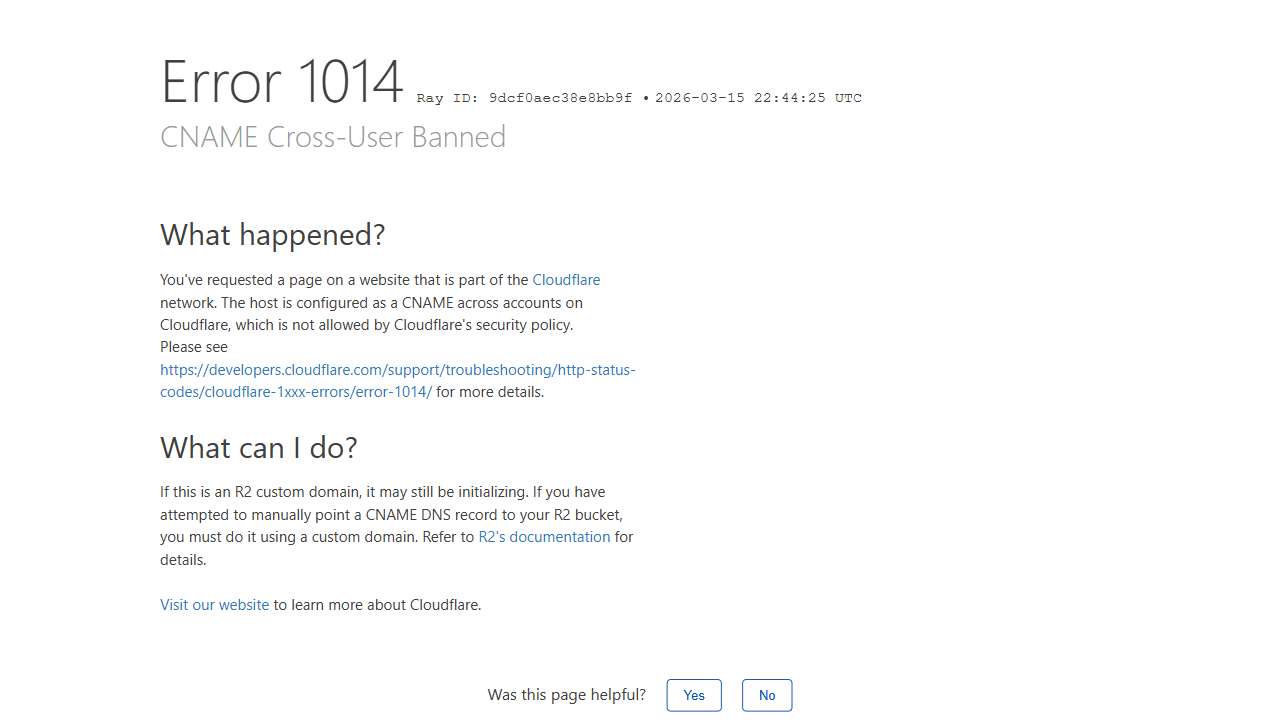Open the R2's documentation link

point(544,537)
